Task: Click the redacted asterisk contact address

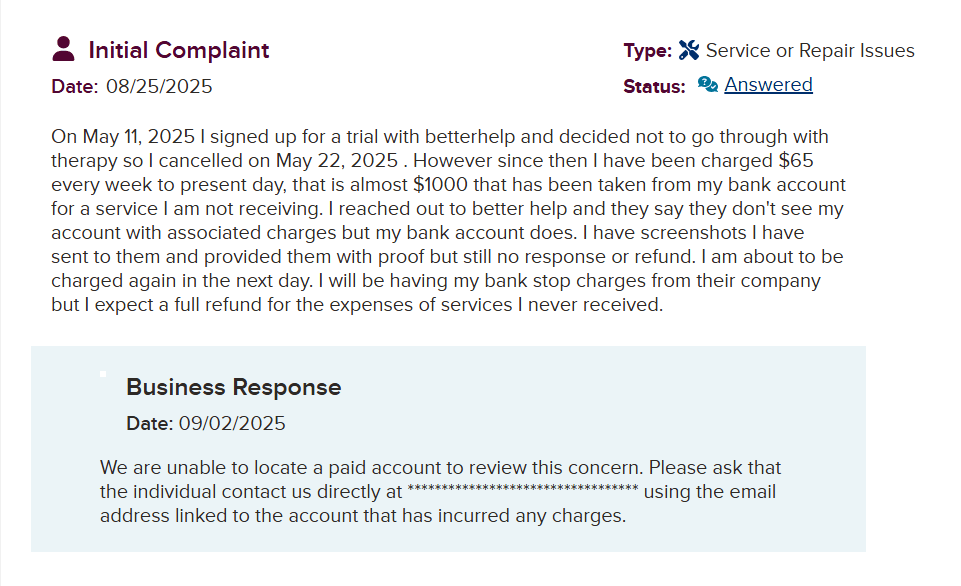Action: pyautogui.click(x=522, y=491)
